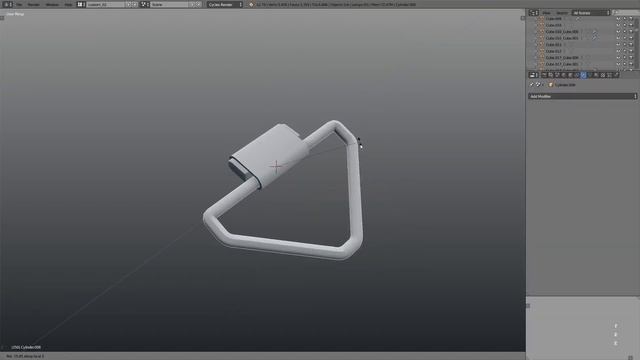Expand the viewport properties region corner plus
Image resolution: width=640 pixels, height=360 pixels.
pos(523,18)
